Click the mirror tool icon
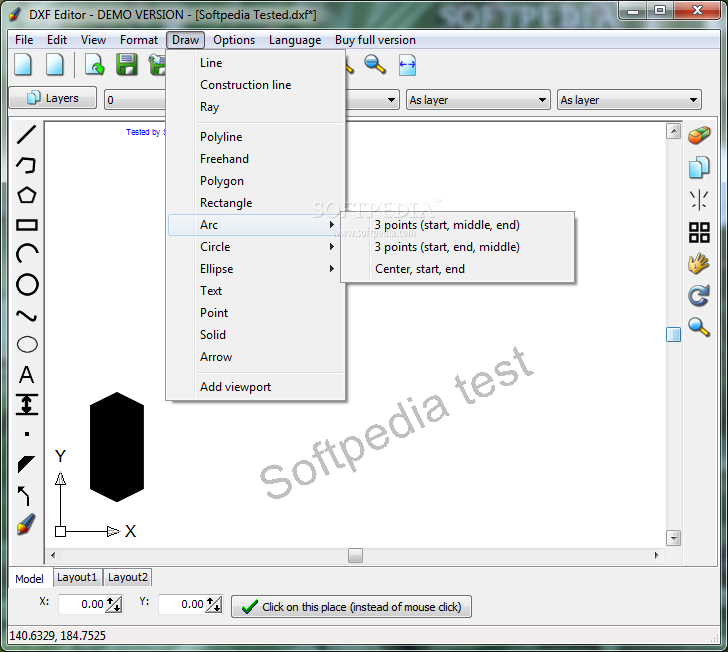The width and height of the screenshot is (728, 652). [x=699, y=200]
